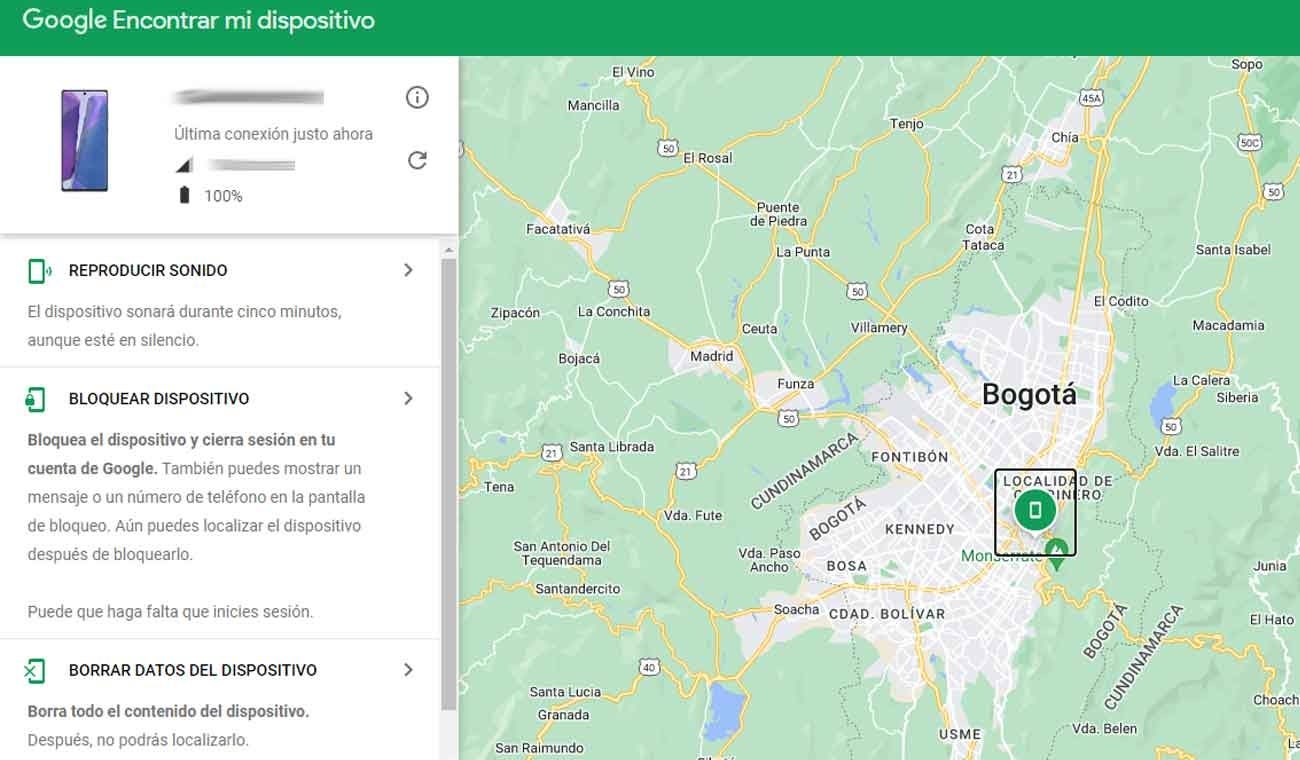The image size is (1300, 760).
Task: Click the Borrar Datos erase icon
Action: point(36,670)
